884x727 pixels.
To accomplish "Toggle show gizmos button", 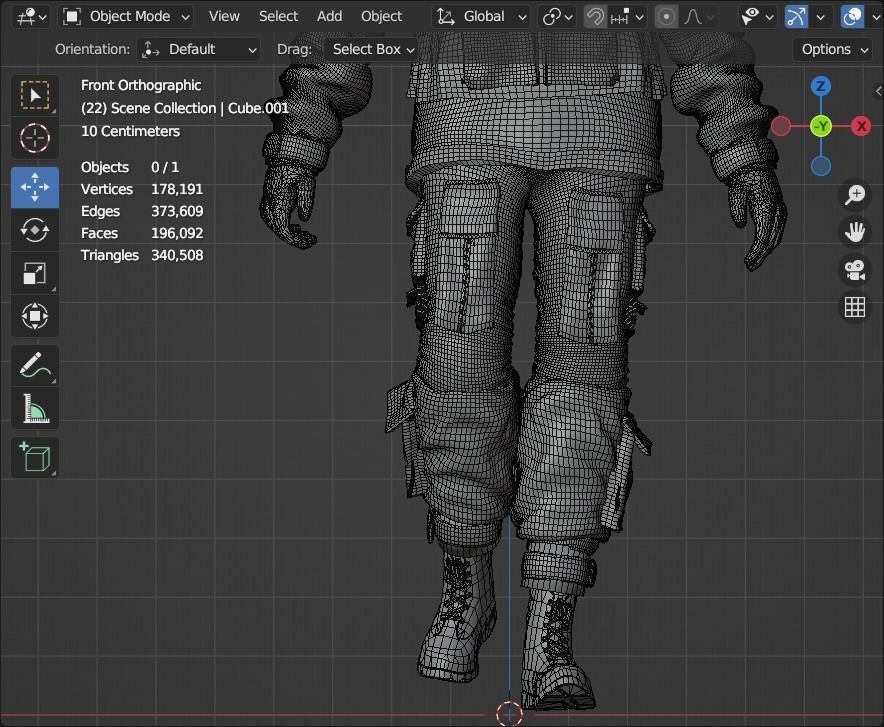I will pyautogui.click(x=796, y=17).
